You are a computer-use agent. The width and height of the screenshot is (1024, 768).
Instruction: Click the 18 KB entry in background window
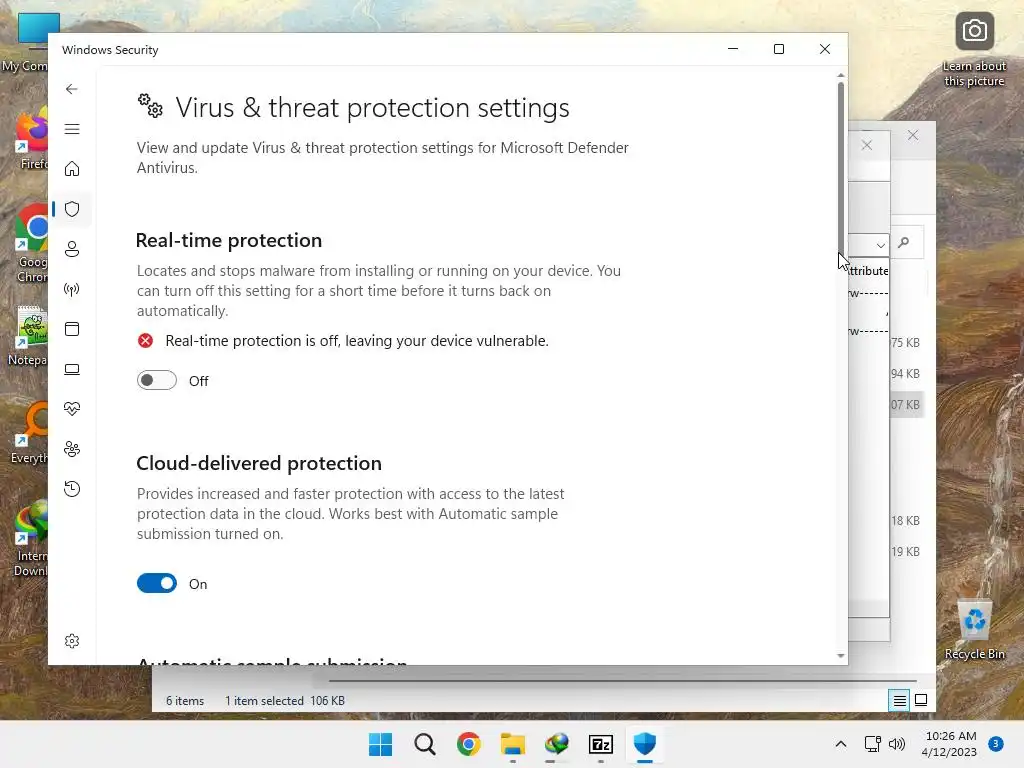click(x=905, y=520)
